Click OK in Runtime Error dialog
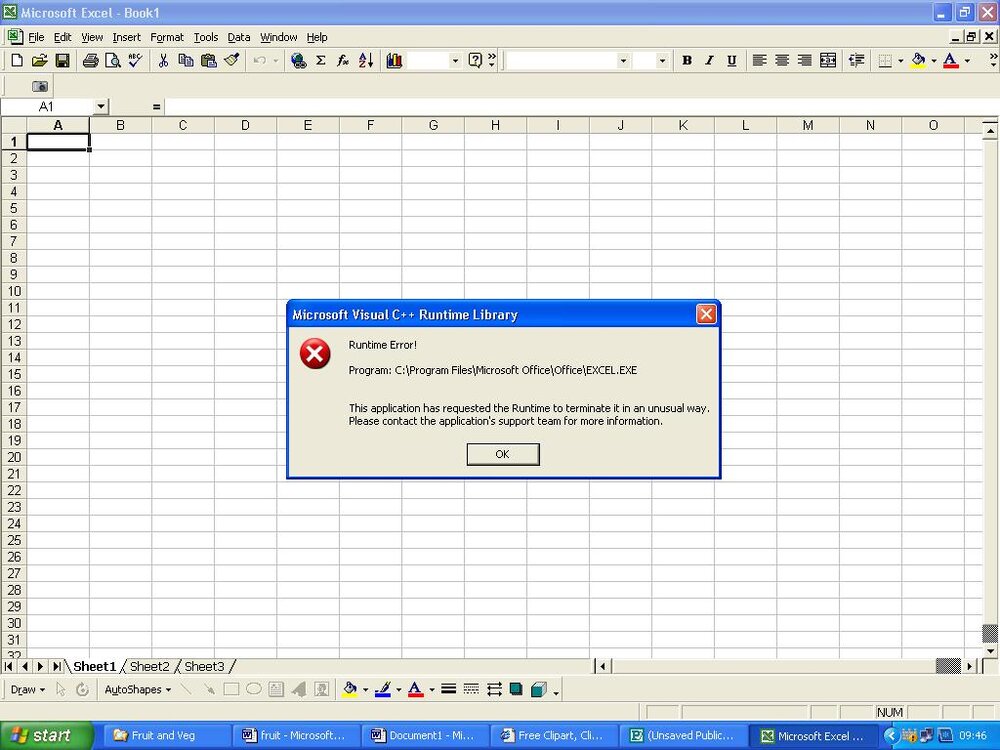This screenshot has height=750, width=1000. 503,454
